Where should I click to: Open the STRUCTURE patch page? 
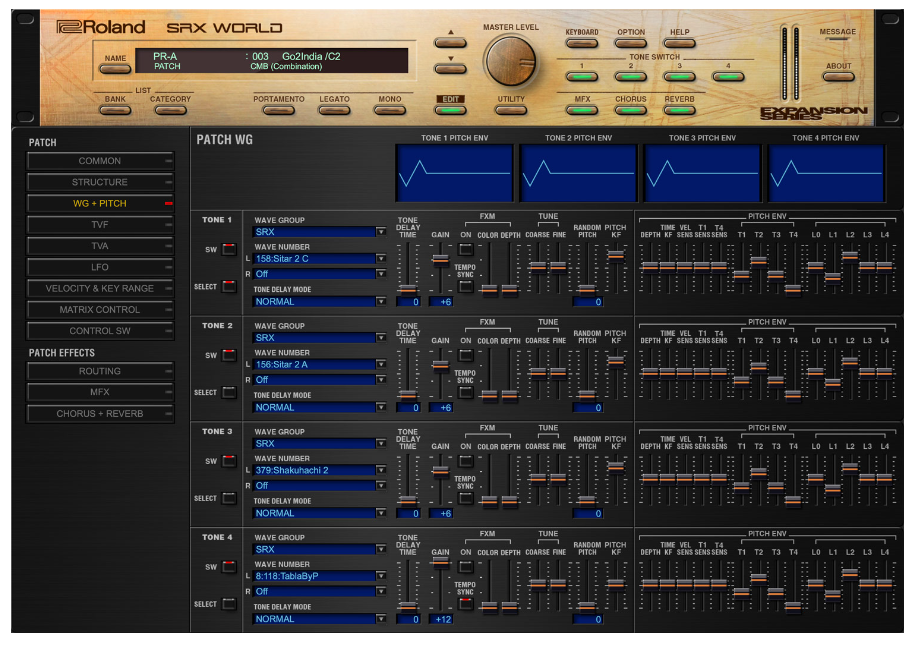click(x=100, y=182)
